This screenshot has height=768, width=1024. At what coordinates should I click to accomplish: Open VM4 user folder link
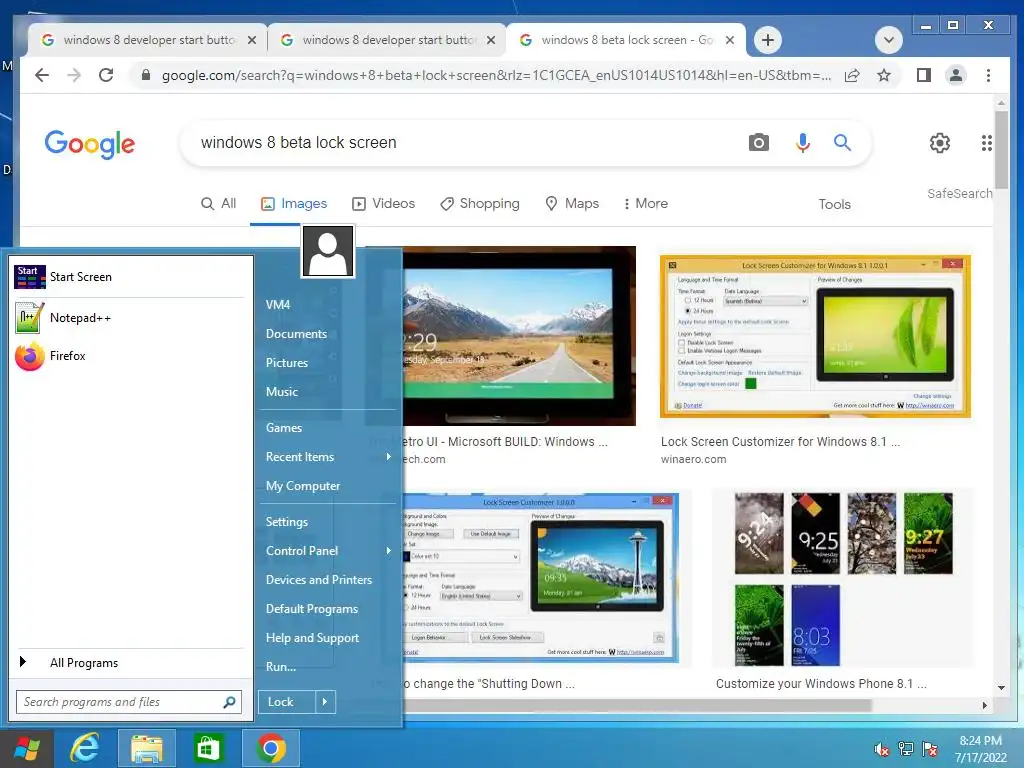278,305
